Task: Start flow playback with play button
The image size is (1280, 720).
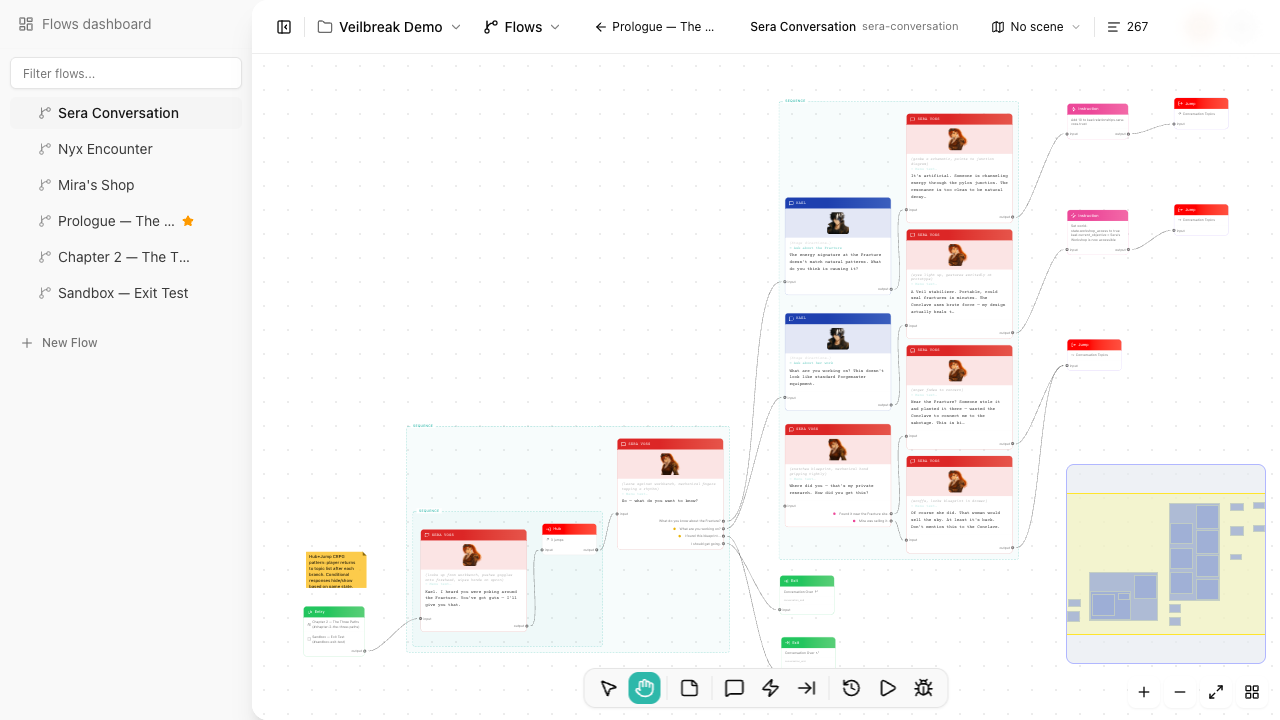Action: point(887,688)
